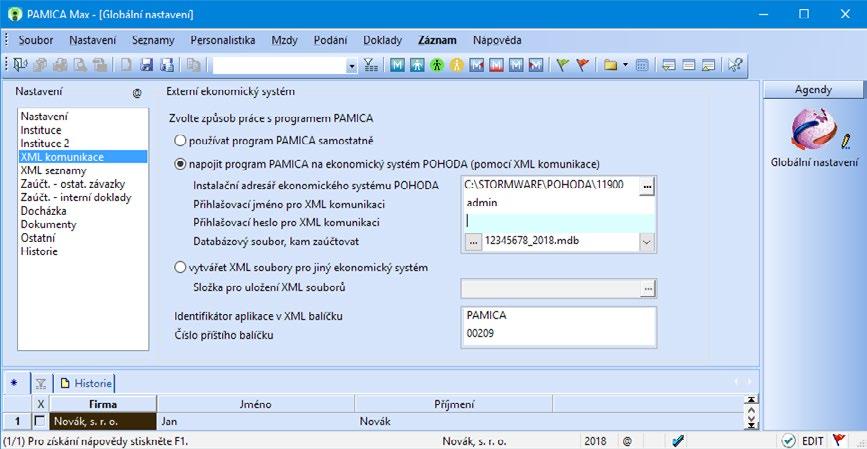Viewport: 867px width, 449px height.
Task: Click the login name field containing admin
Action: tap(558, 202)
